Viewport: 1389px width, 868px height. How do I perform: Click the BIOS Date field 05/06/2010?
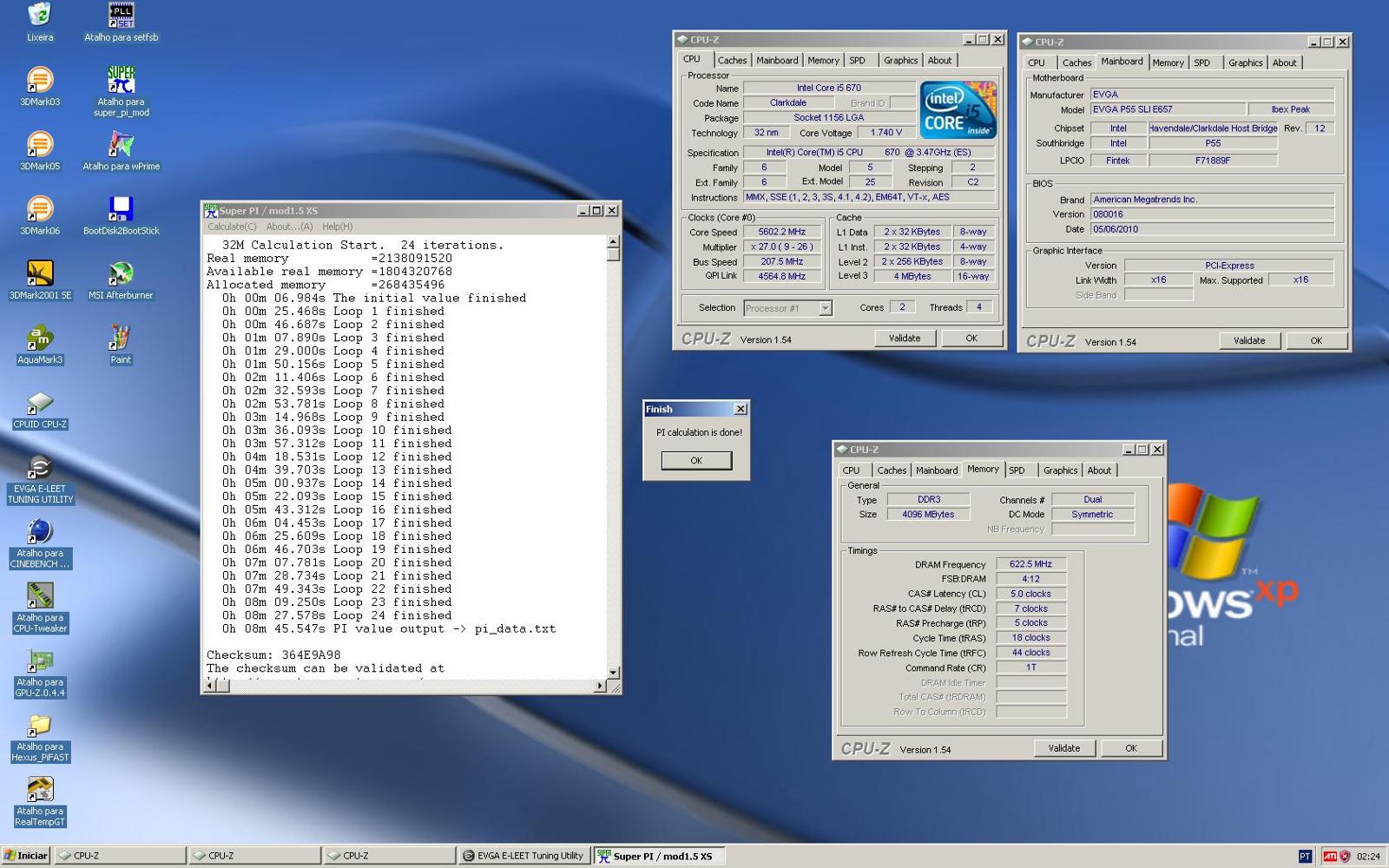click(1212, 229)
